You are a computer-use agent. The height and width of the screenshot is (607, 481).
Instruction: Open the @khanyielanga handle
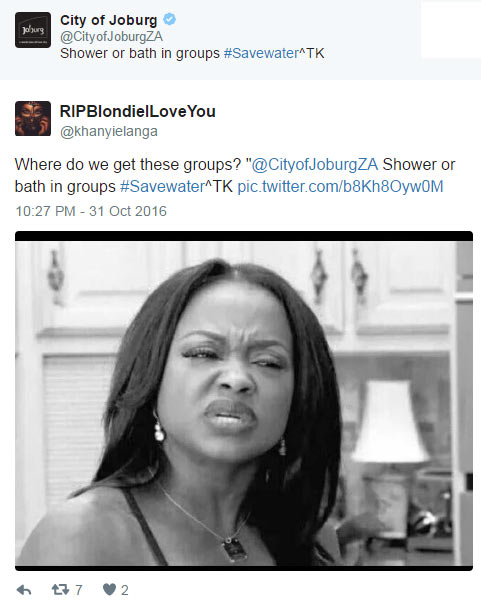[109, 132]
